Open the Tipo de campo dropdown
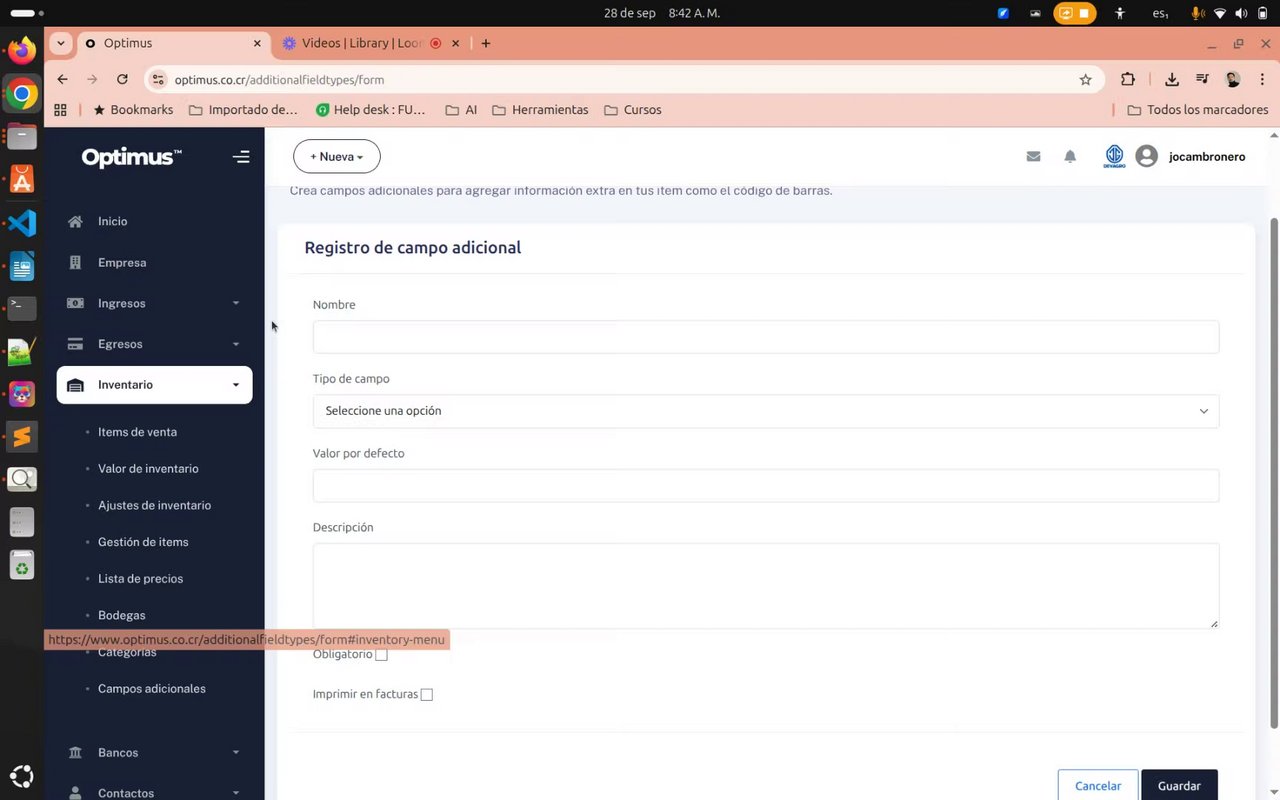Viewport: 1280px width, 800px height. click(x=765, y=411)
